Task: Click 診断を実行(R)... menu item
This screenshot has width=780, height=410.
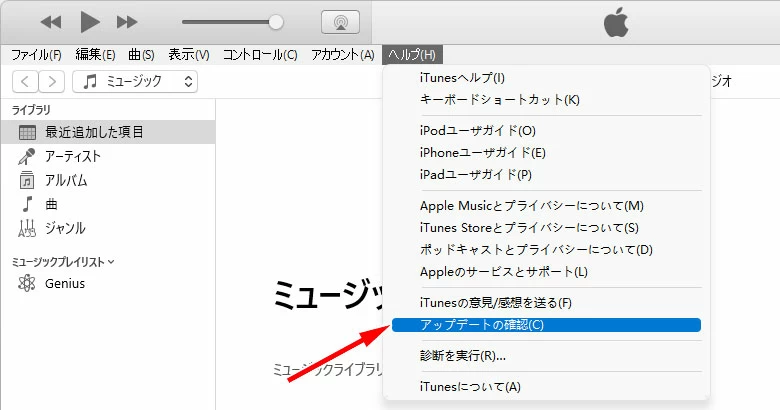Action: (x=463, y=355)
